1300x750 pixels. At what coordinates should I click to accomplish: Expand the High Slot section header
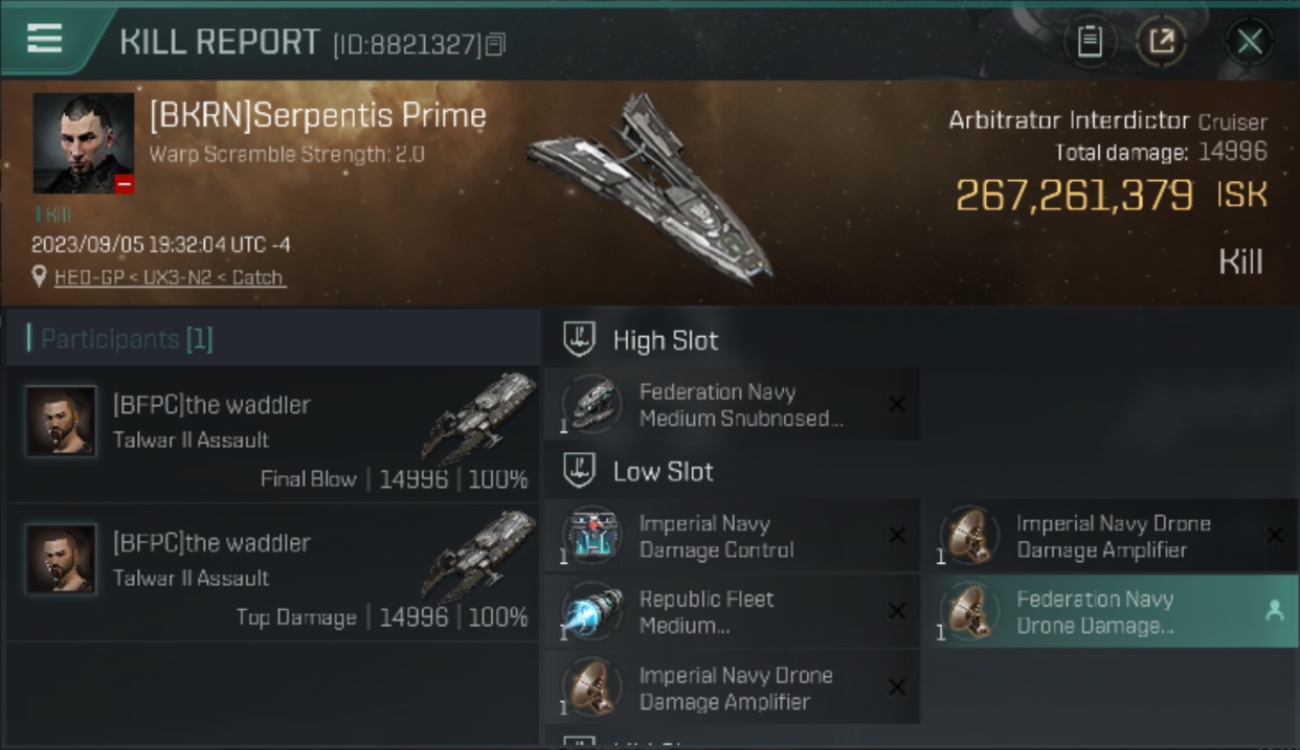[640, 340]
